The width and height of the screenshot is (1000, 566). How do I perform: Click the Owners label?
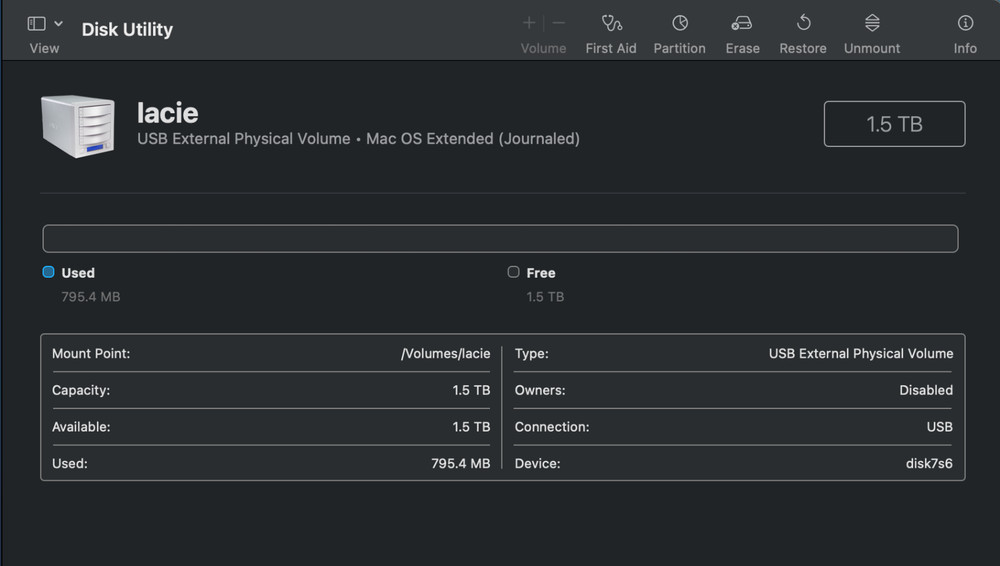(540, 390)
